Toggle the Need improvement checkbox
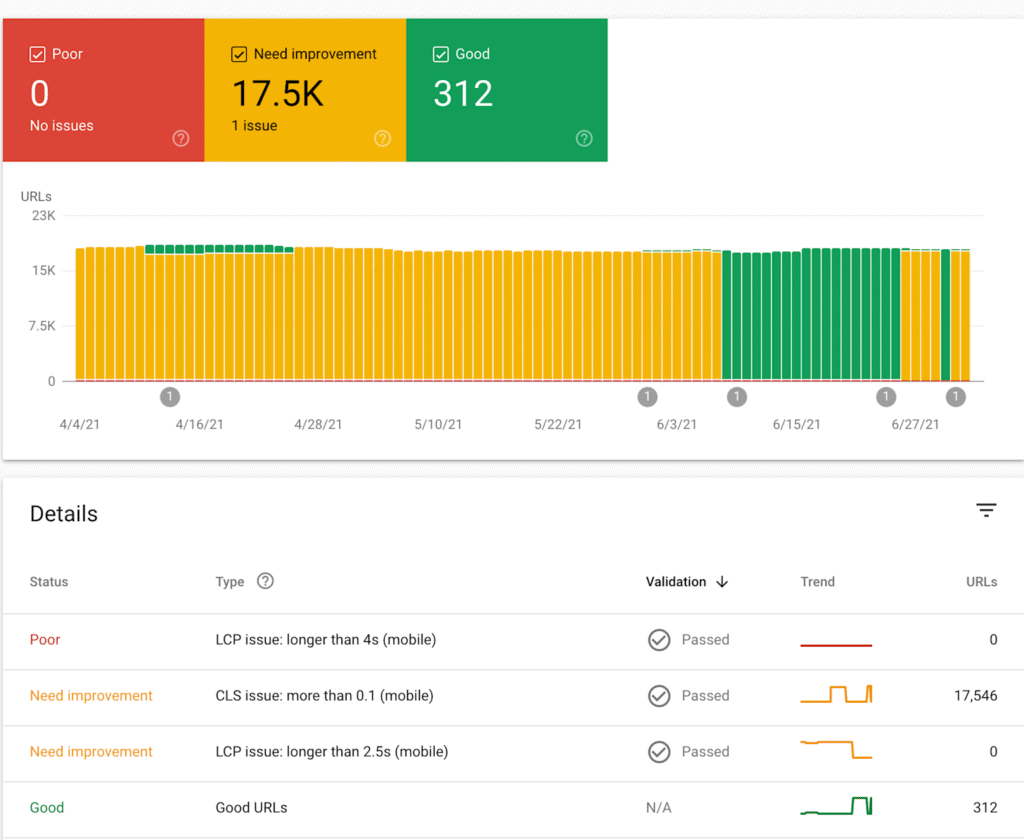The height and width of the screenshot is (840, 1024). point(239,54)
